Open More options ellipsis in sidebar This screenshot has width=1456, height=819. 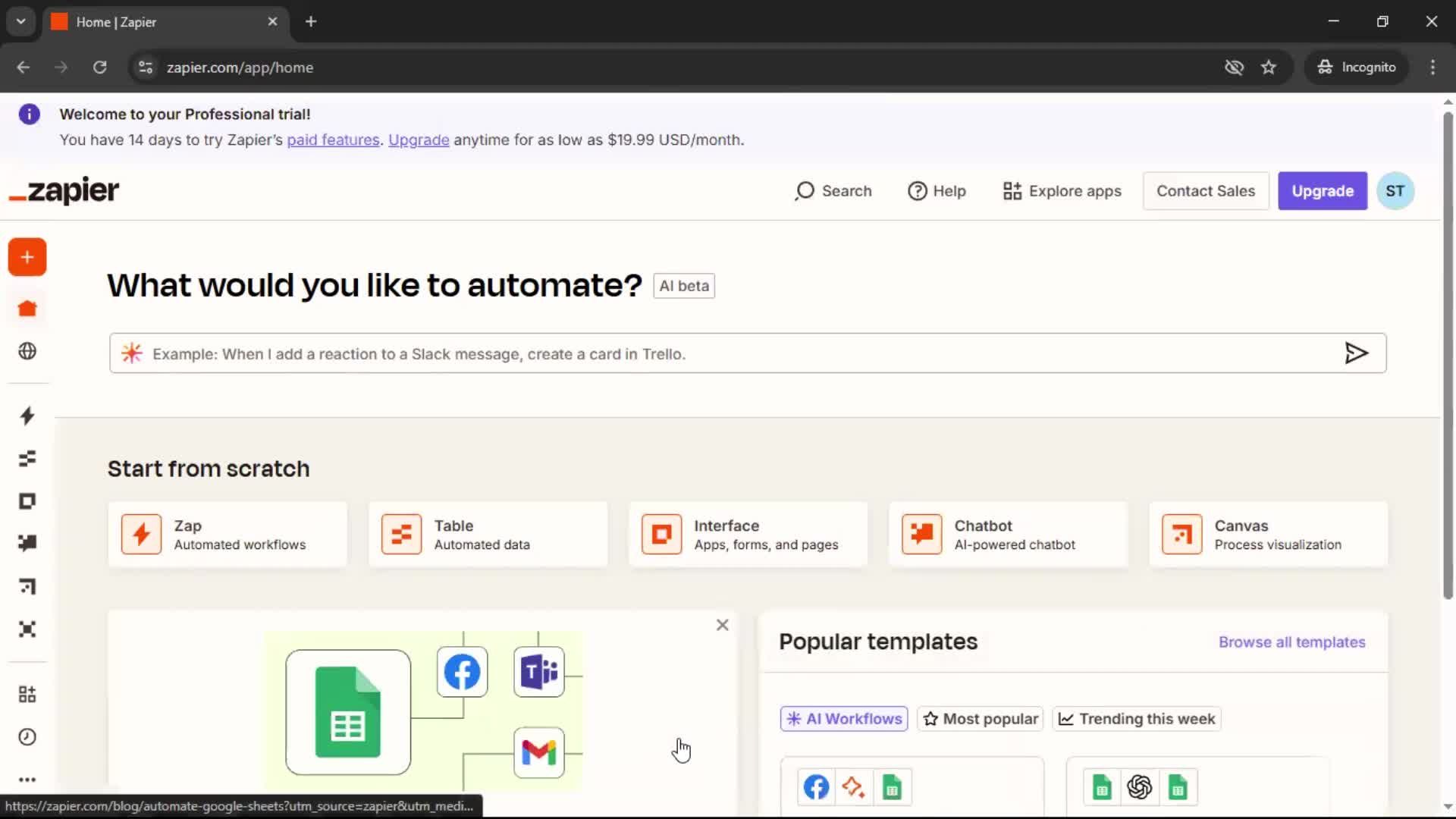27,780
